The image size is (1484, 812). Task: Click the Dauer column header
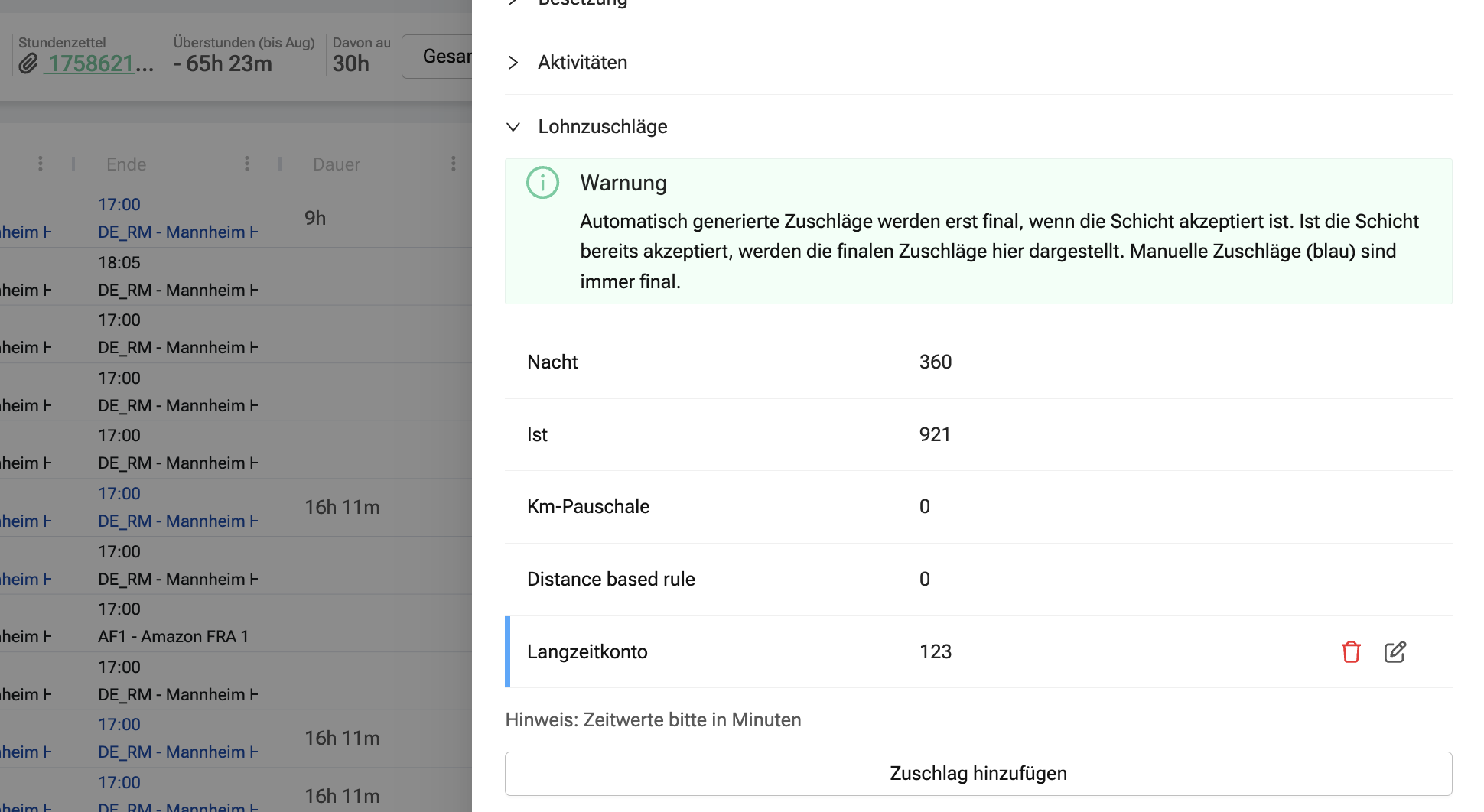tap(337, 164)
